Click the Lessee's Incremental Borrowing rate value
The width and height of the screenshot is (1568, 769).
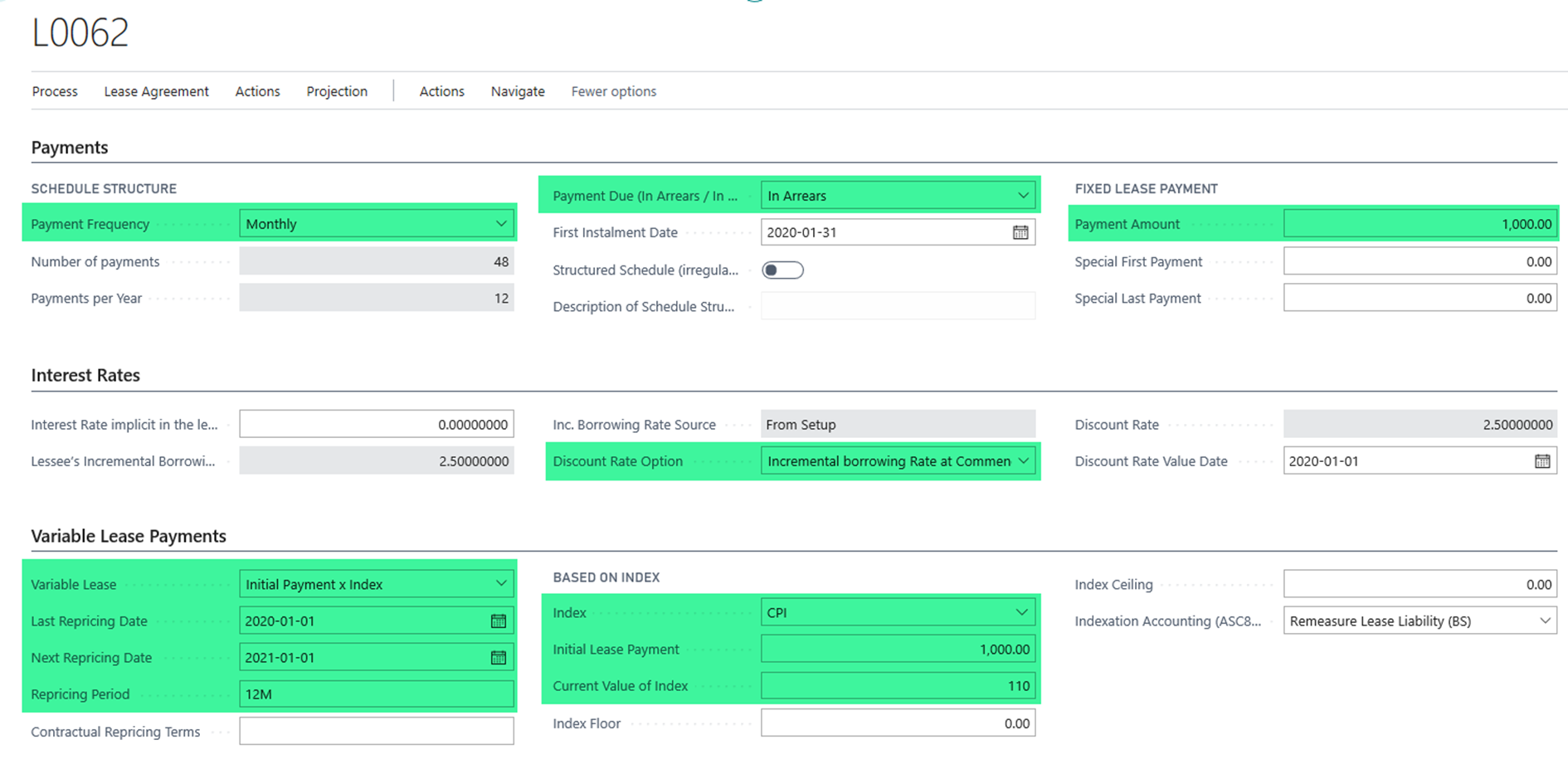[377, 461]
